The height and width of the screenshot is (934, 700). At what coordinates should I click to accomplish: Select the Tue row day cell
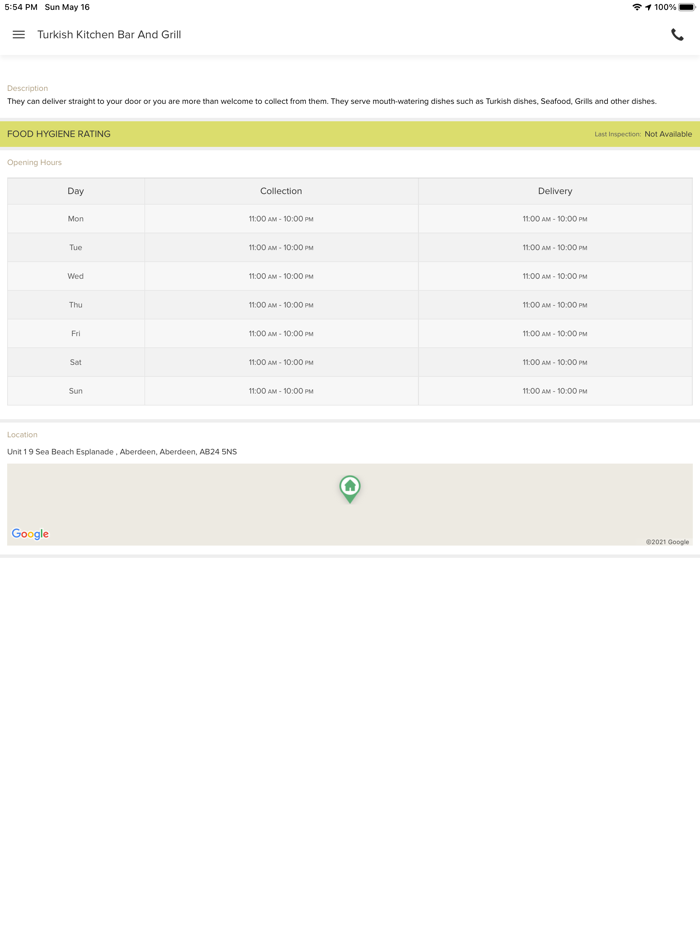pyautogui.click(x=76, y=247)
